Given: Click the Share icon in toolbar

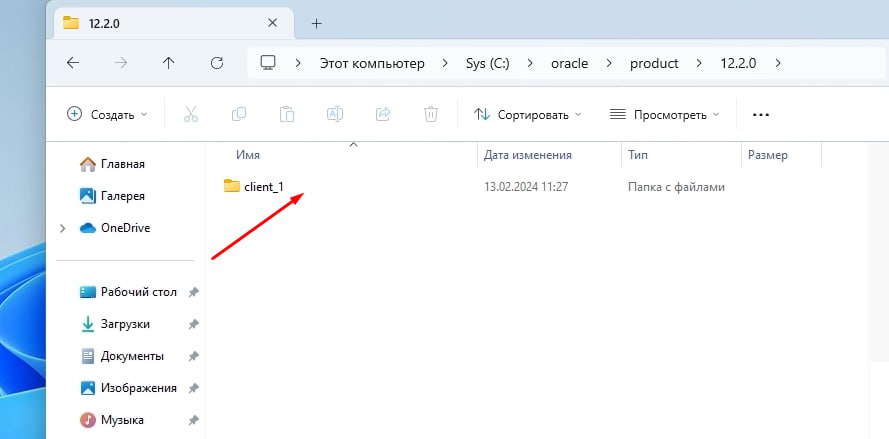Looking at the screenshot, I should 383,115.
